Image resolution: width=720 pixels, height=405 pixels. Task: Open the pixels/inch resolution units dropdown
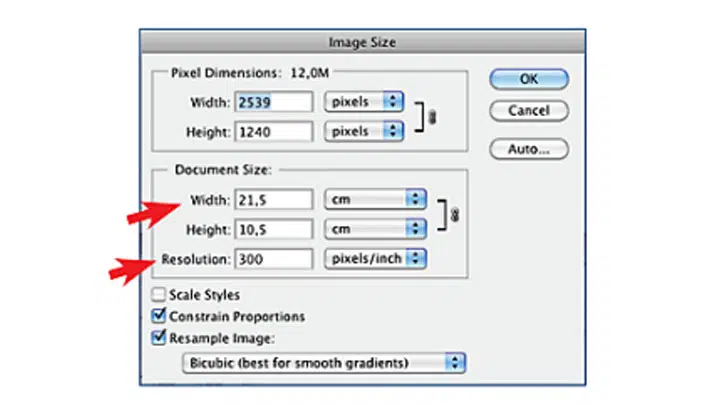click(x=375, y=259)
